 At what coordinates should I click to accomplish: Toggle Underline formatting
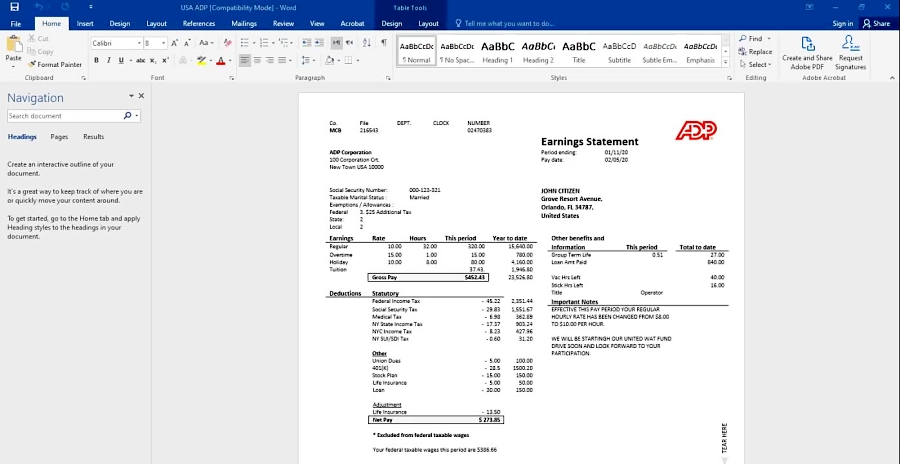121,60
